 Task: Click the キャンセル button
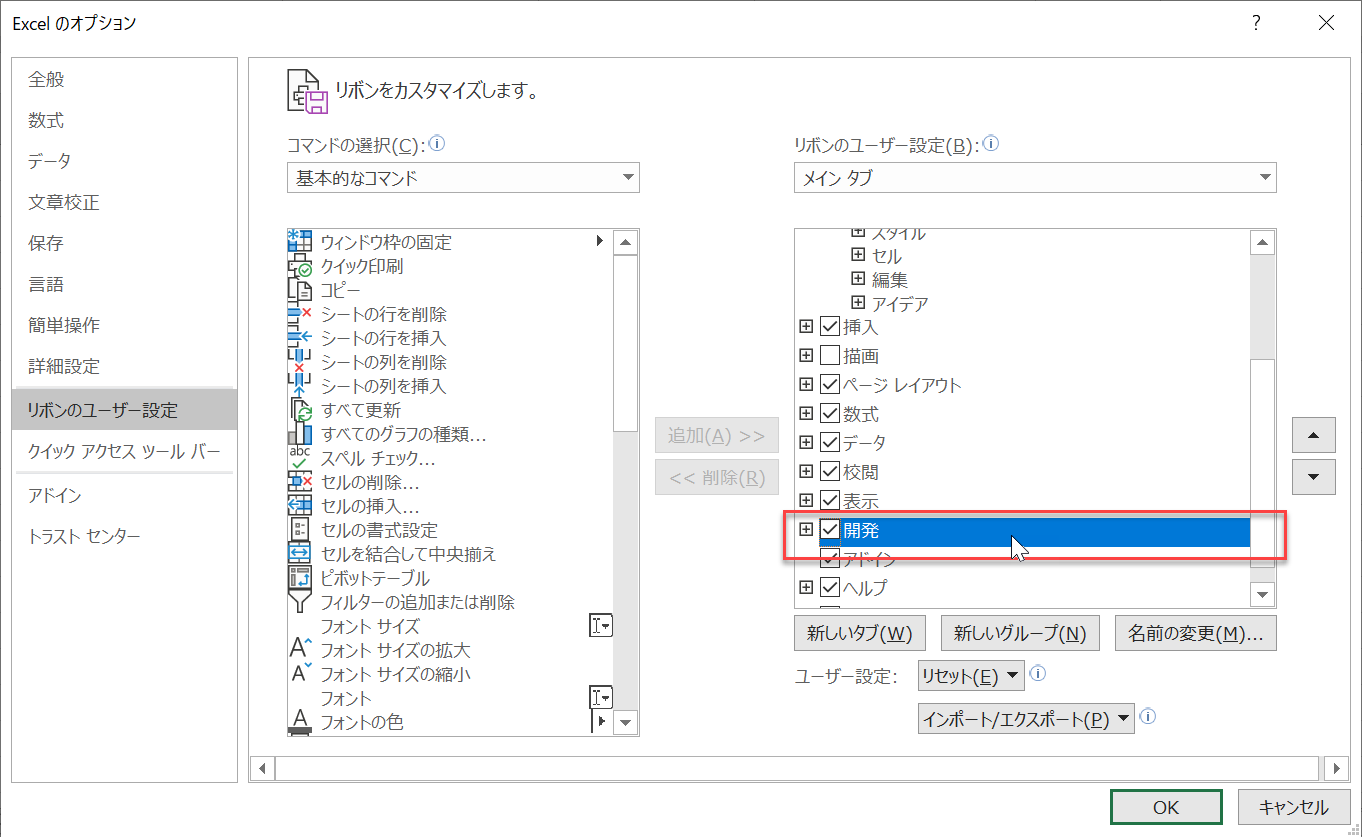click(x=1293, y=807)
